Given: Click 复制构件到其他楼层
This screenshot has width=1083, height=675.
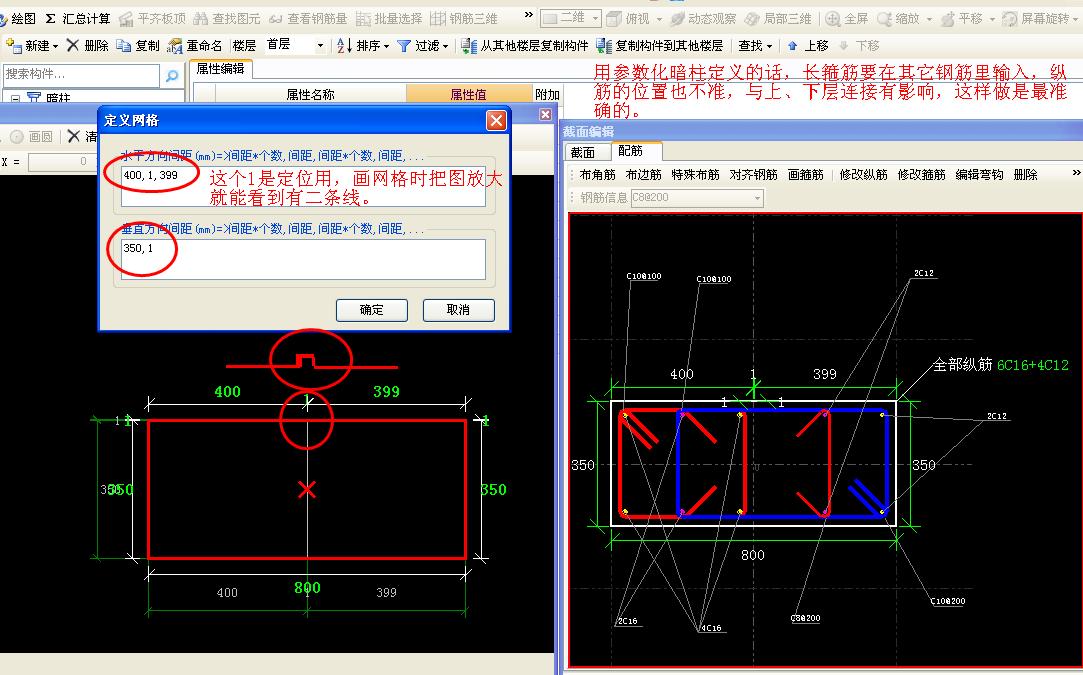Looking at the screenshot, I should 660,46.
